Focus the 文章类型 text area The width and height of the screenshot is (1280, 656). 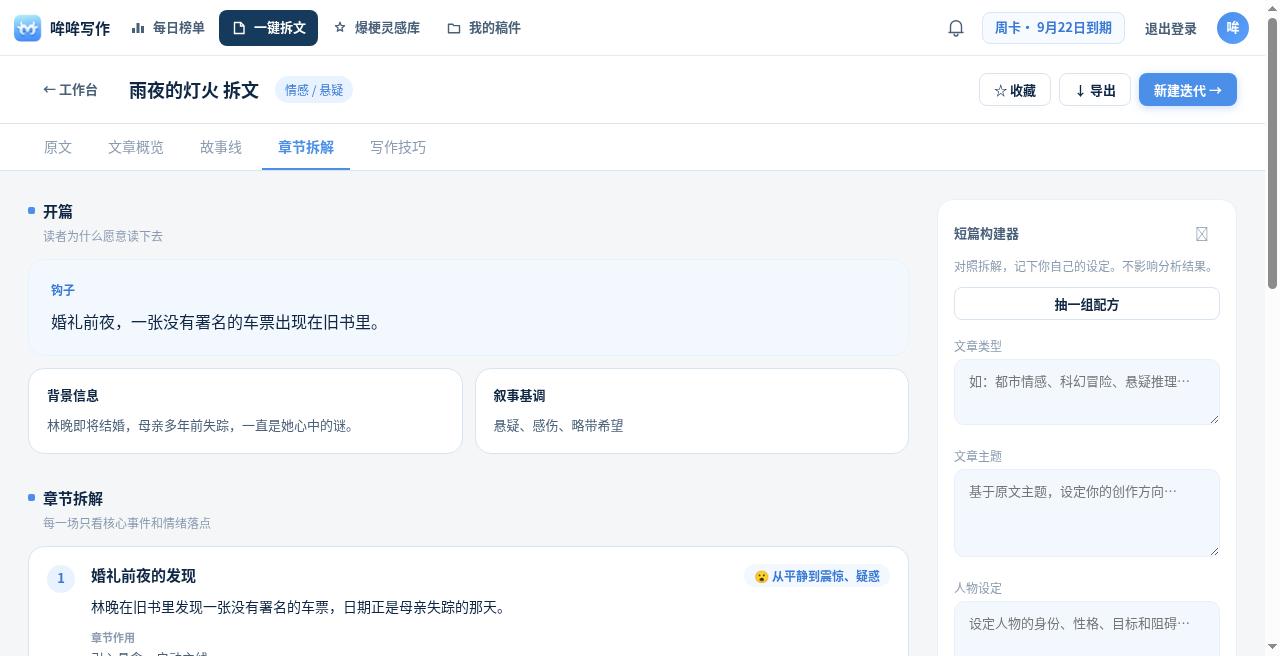click(1087, 392)
